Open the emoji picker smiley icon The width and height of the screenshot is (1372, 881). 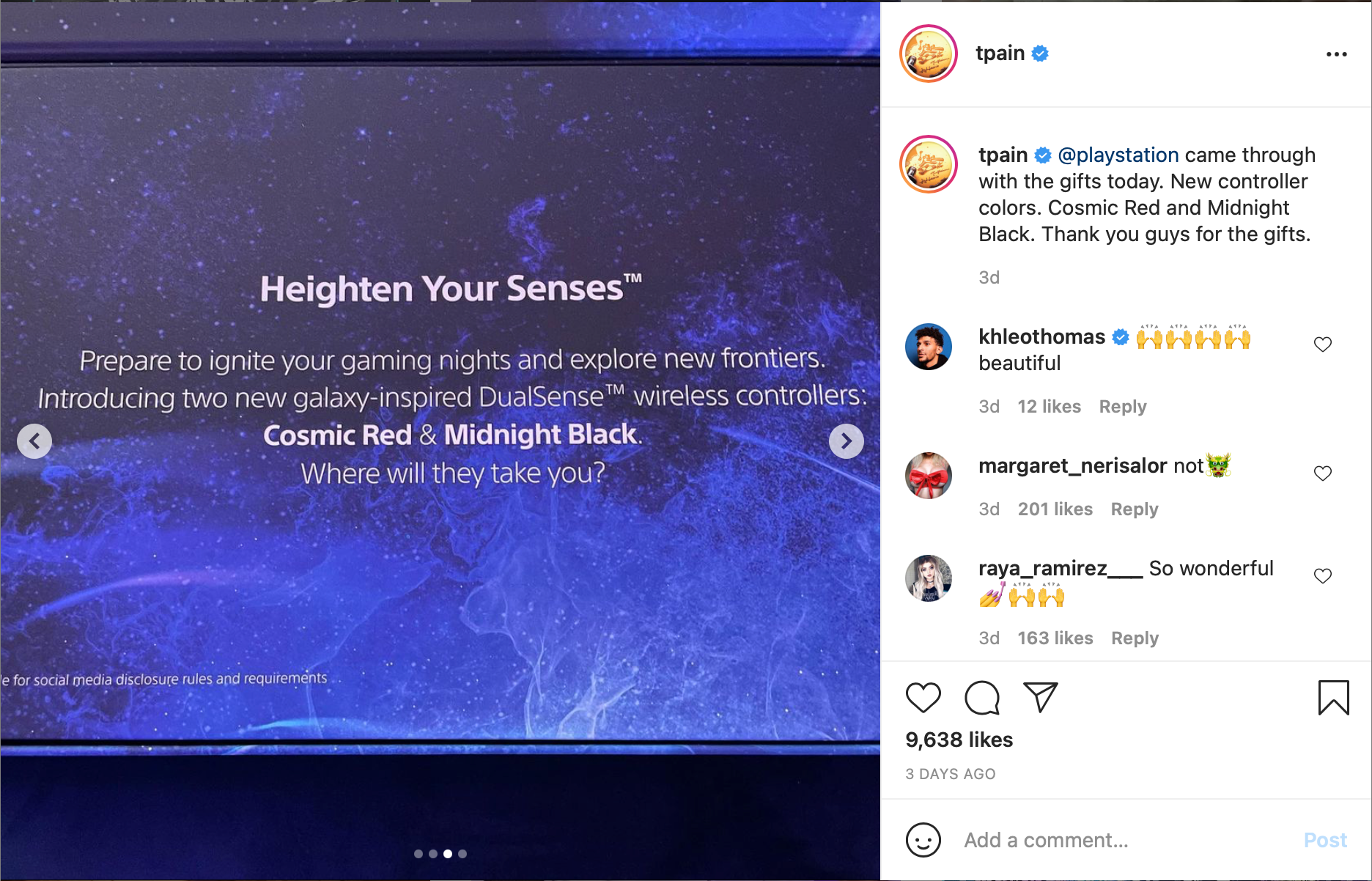tap(923, 840)
